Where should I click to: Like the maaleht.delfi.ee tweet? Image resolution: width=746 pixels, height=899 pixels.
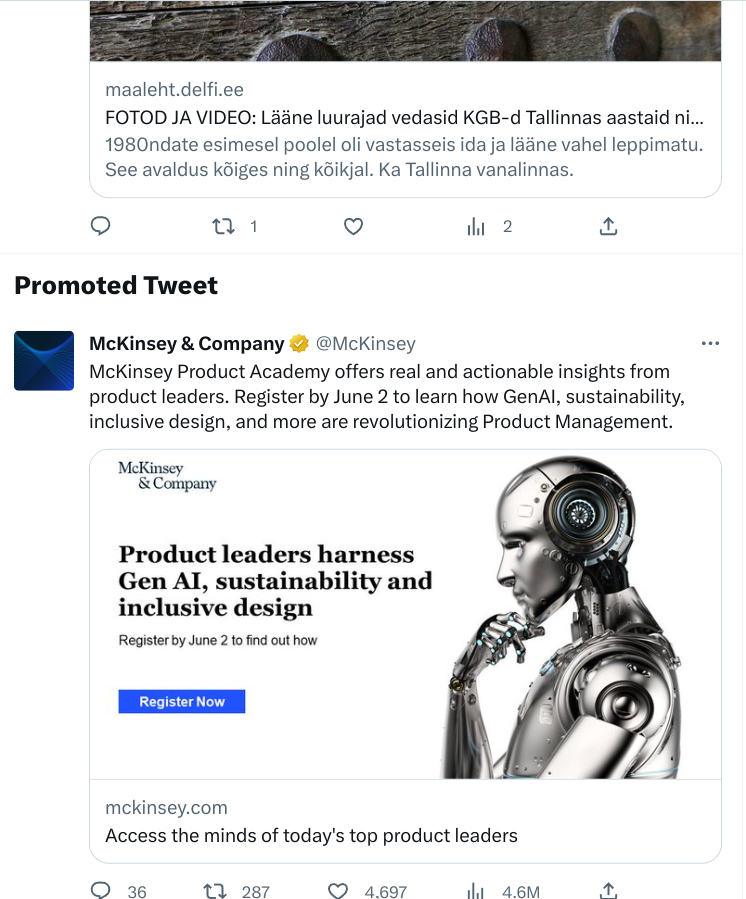pyautogui.click(x=353, y=227)
